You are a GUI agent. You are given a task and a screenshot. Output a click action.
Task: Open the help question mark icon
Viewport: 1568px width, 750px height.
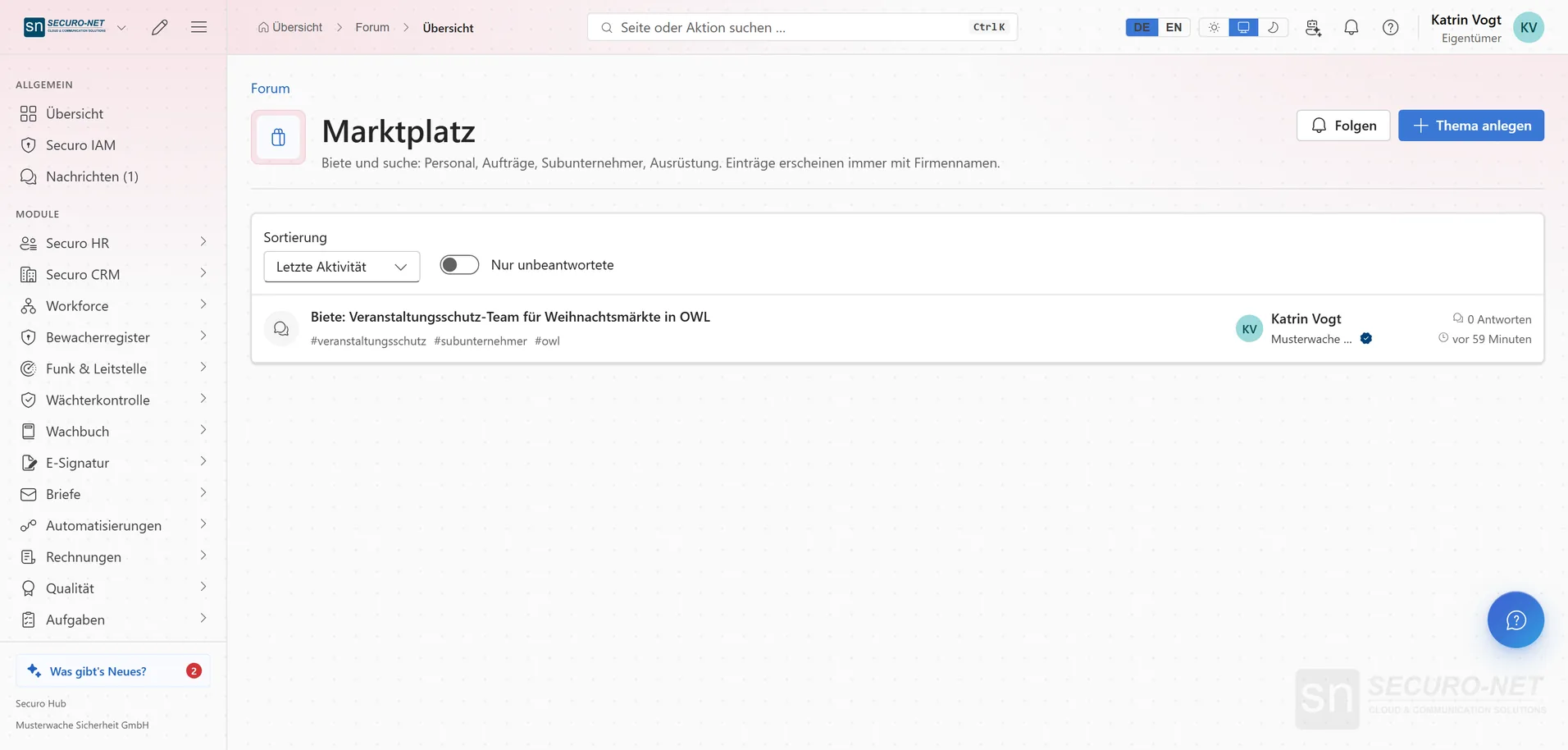[x=1391, y=27]
